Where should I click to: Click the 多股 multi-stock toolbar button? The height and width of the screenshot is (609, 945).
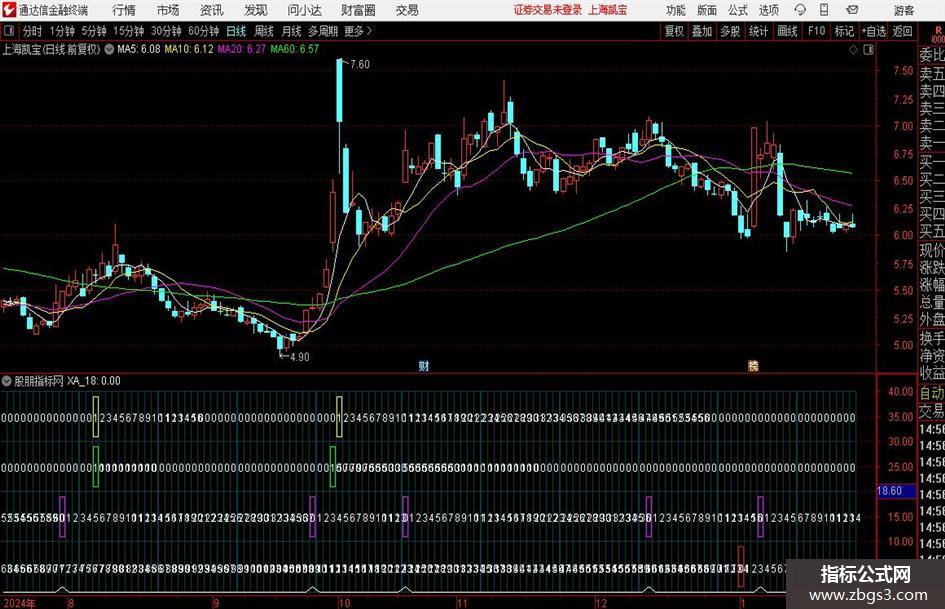tap(730, 31)
